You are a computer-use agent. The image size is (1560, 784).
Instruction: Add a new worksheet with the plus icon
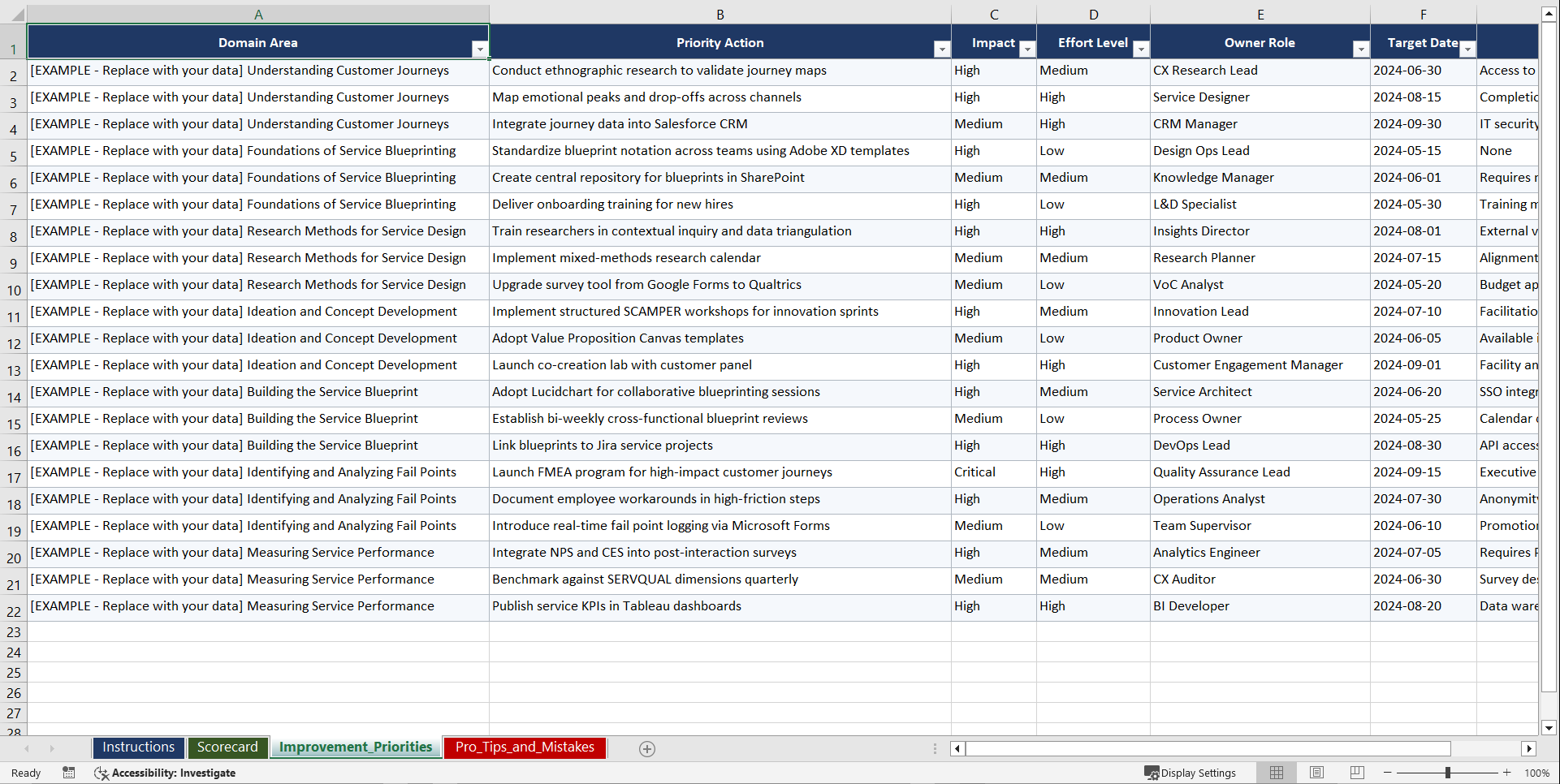[647, 748]
